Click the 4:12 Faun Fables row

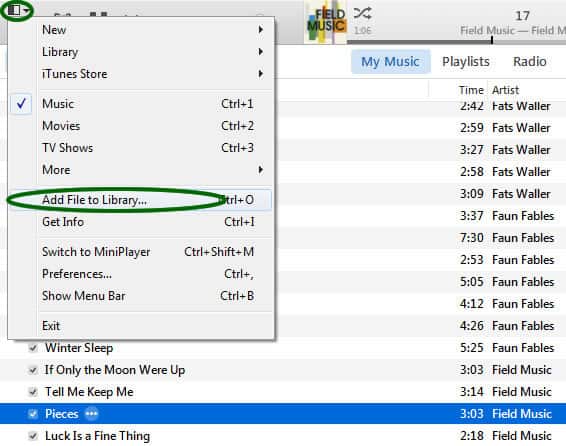click(x=420, y=304)
